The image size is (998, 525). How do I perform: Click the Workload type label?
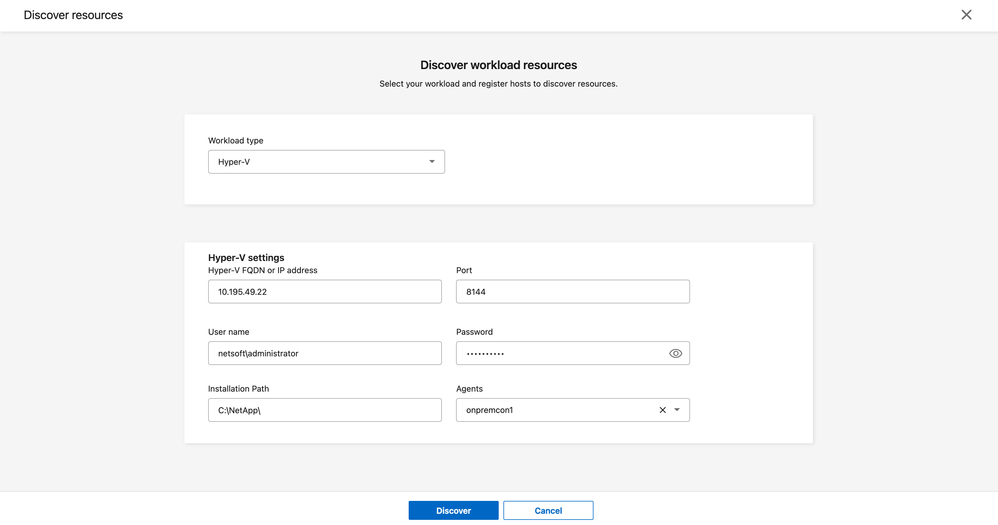click(x=236, y=141)
